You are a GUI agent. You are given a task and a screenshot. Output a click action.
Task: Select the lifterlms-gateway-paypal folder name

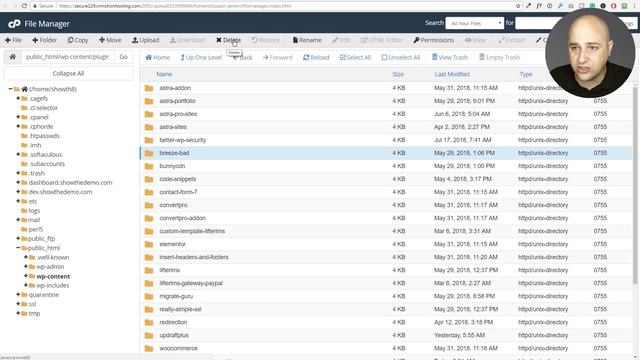191,283
